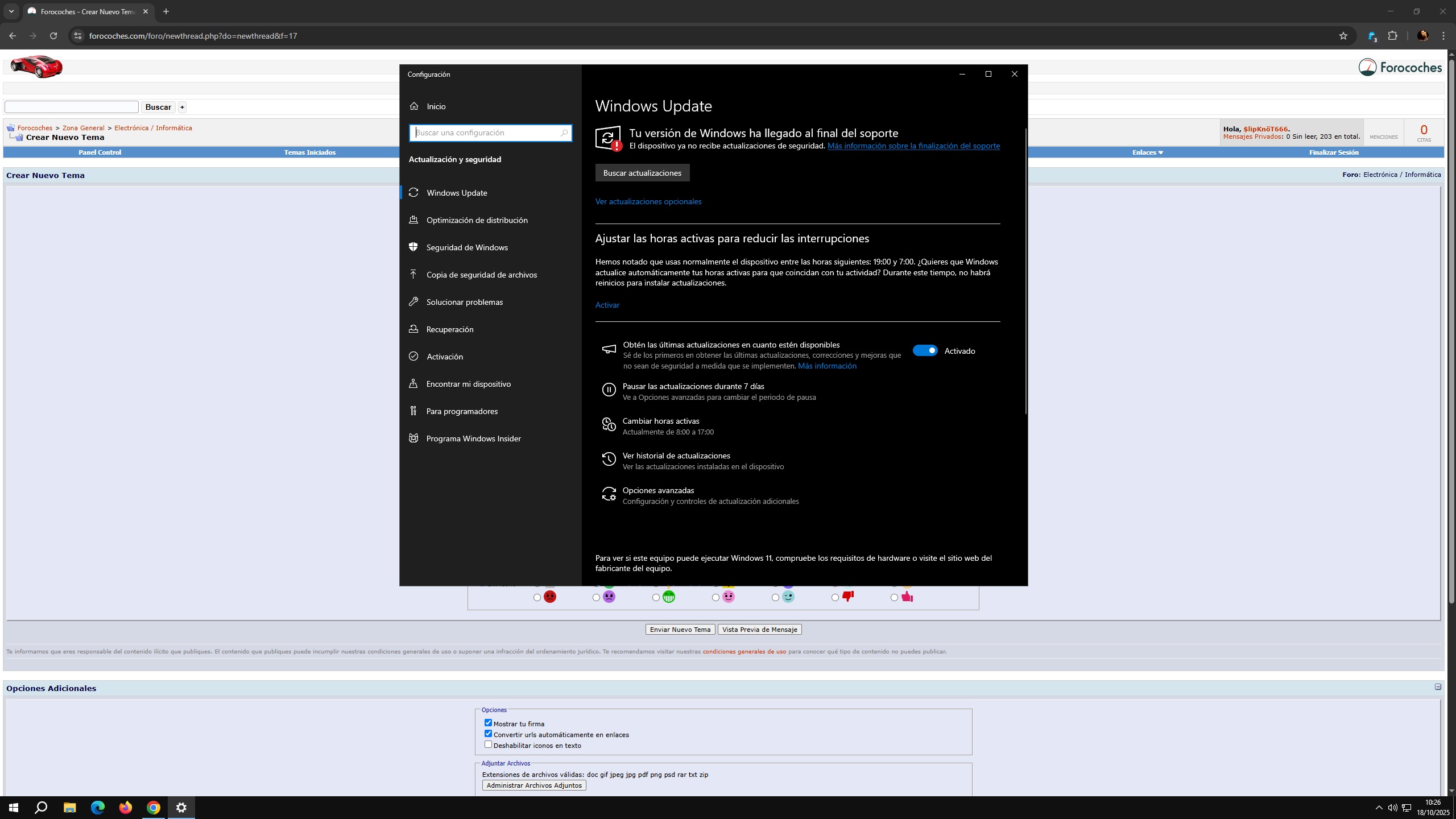Check Deshabilitar iconos en texto

(x=488, y=744)
